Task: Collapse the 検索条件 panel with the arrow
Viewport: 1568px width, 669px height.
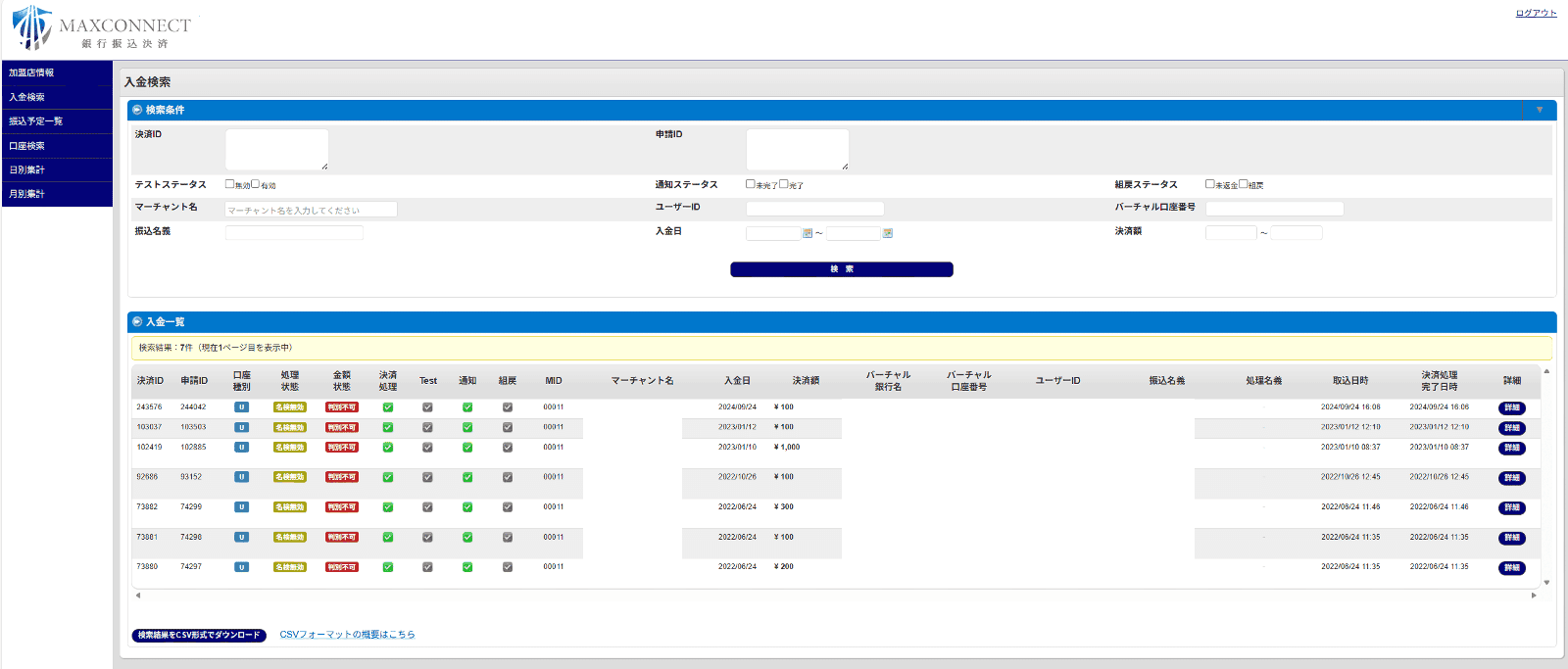Action: point(1540,110)
